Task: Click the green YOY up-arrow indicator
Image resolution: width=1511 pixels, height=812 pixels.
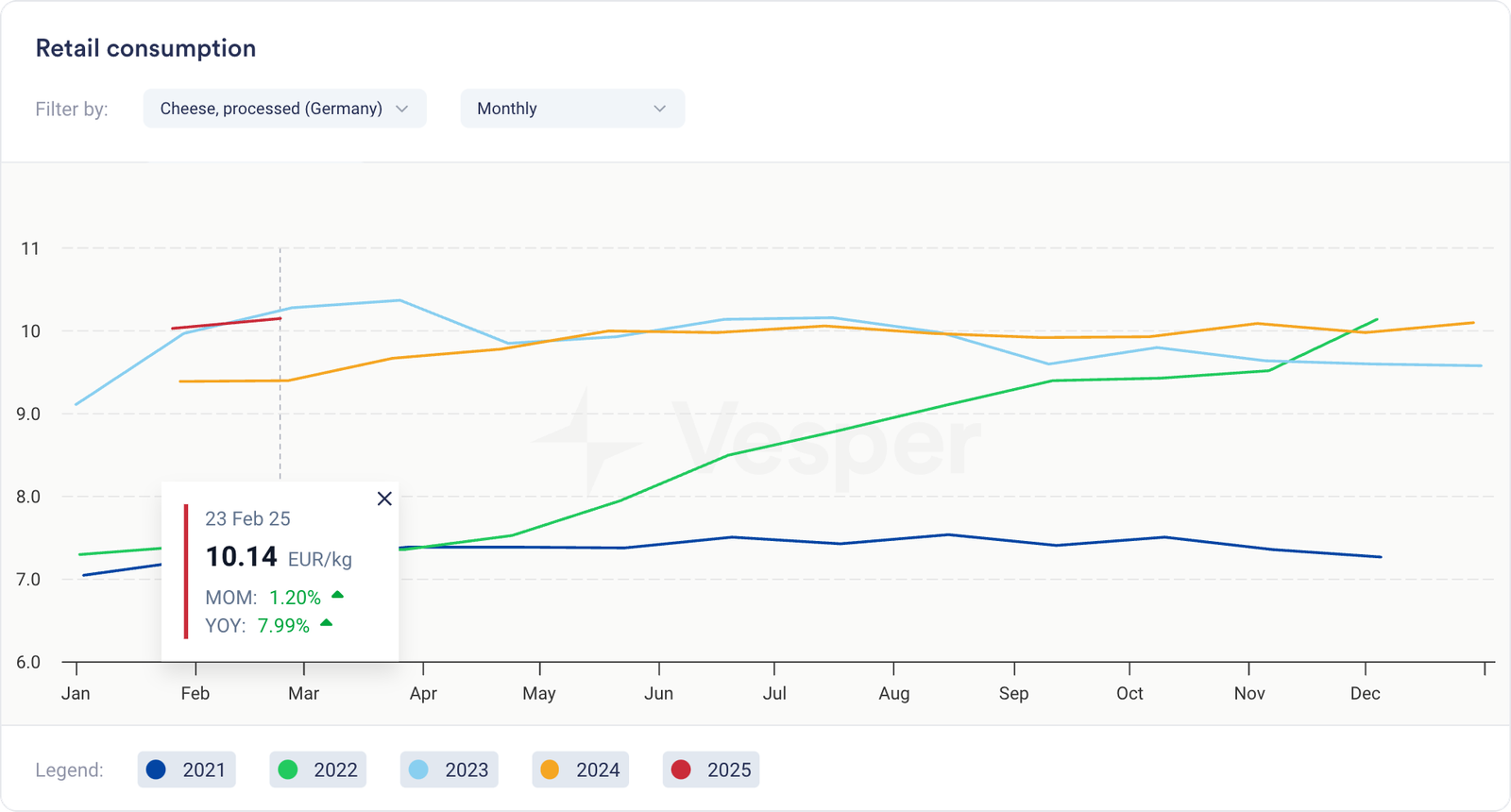Action: coord(326,623)
